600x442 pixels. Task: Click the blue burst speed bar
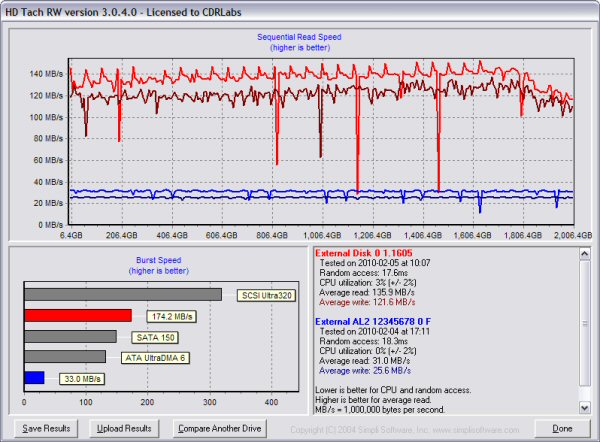[x=34, y=377]
